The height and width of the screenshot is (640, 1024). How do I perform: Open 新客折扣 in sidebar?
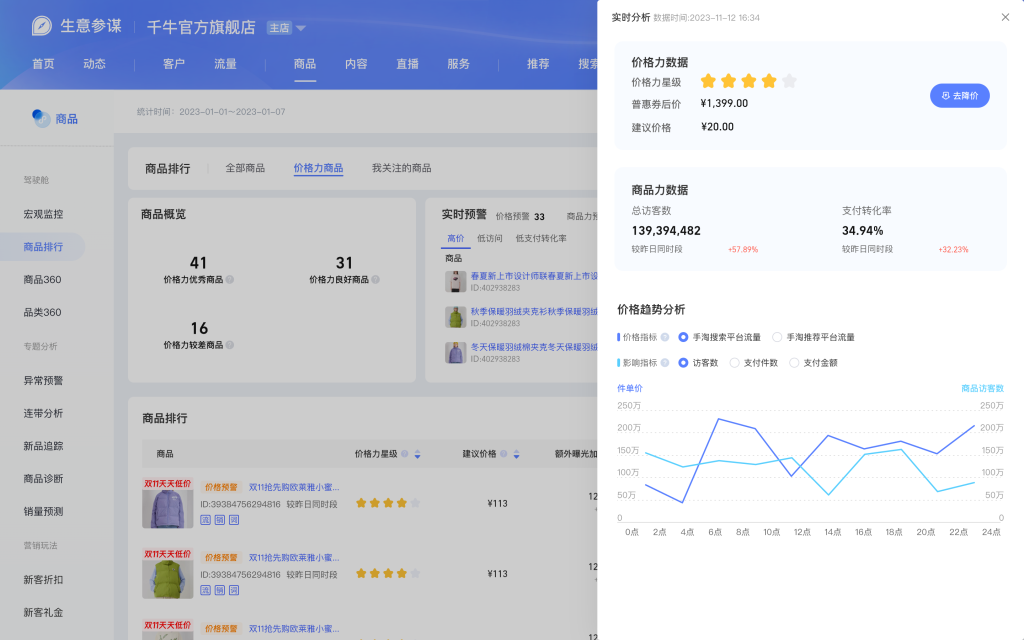coord(43,580)
